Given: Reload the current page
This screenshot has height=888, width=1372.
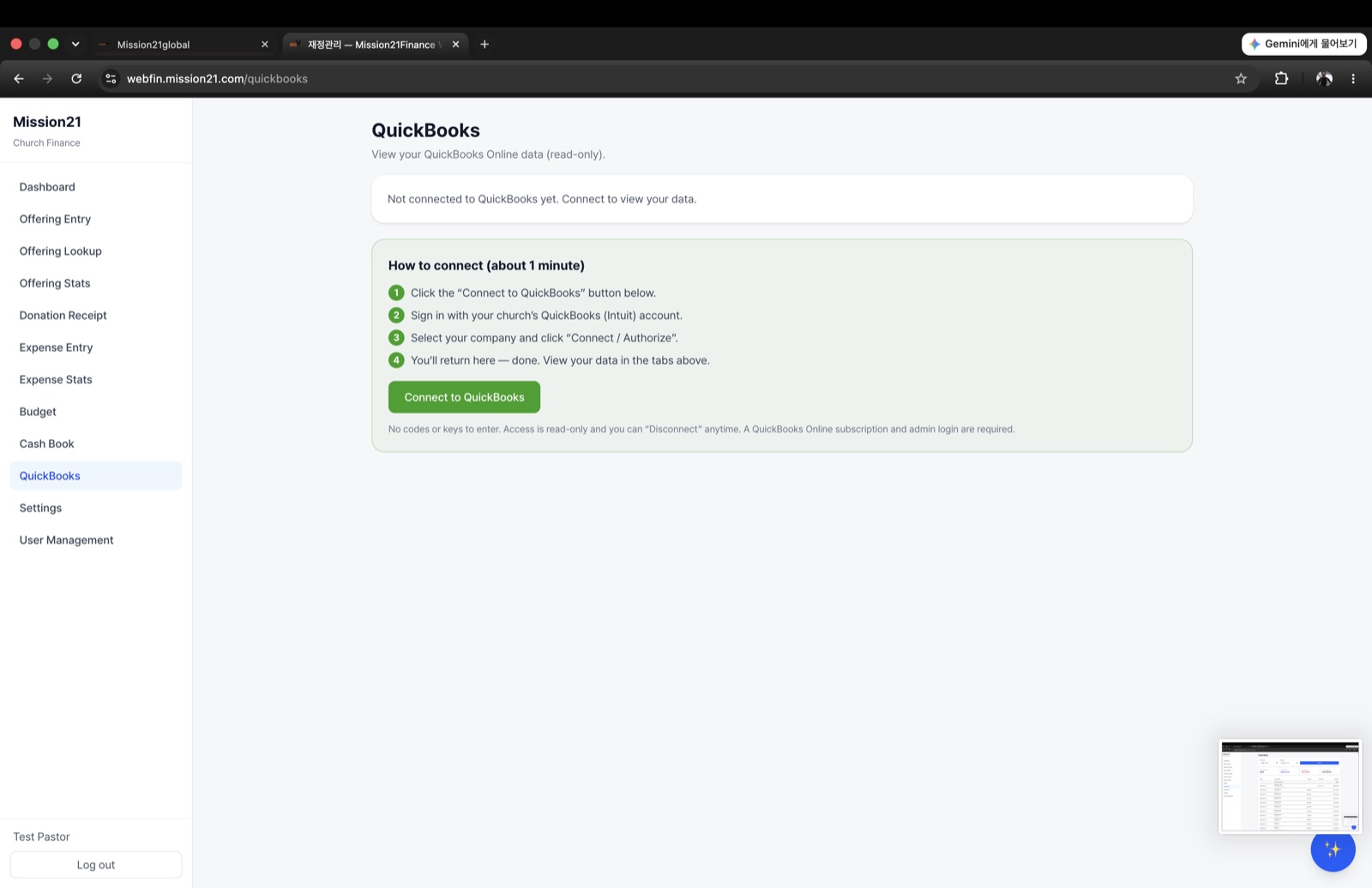Looking at the screenshot, I should (76, 79).
